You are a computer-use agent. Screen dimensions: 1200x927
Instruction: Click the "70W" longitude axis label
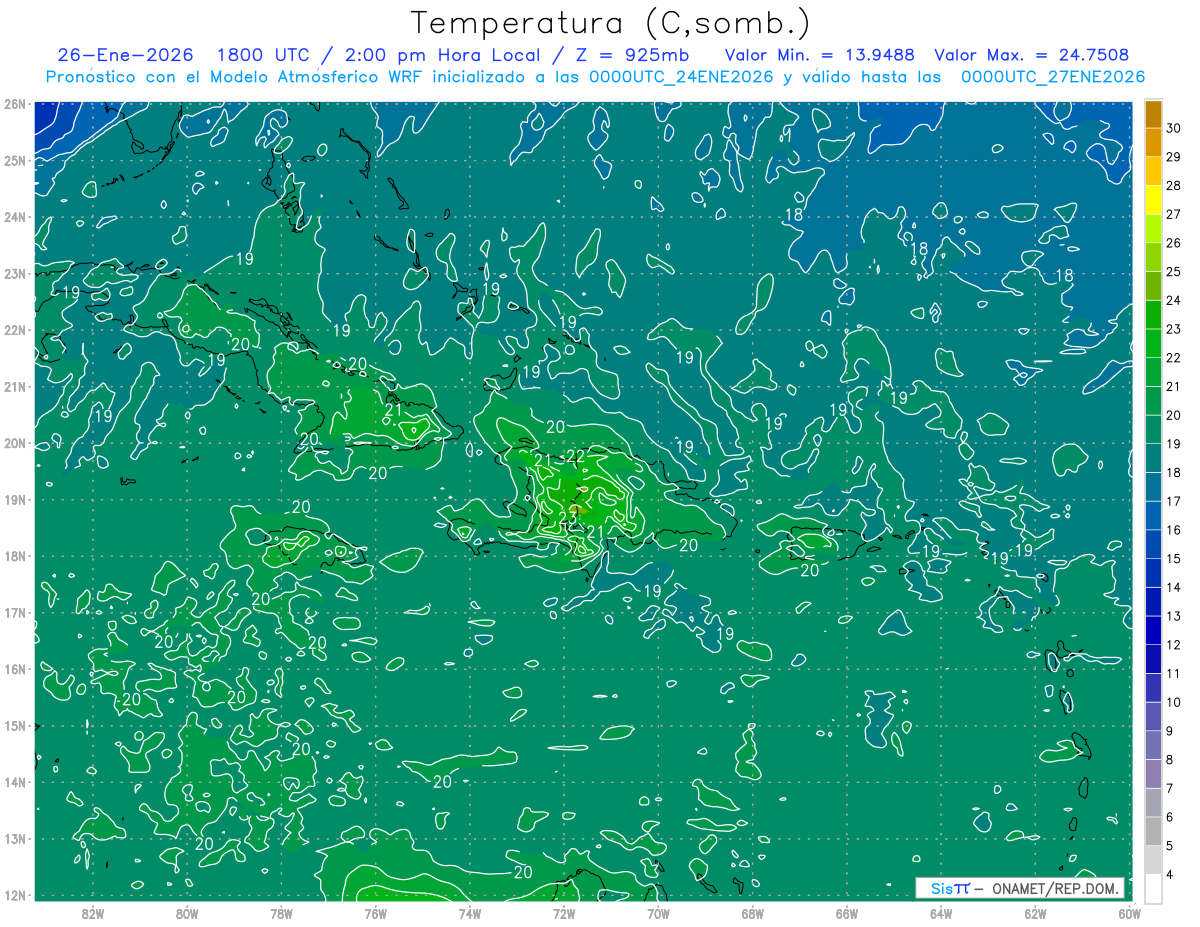tap(658, 913)
